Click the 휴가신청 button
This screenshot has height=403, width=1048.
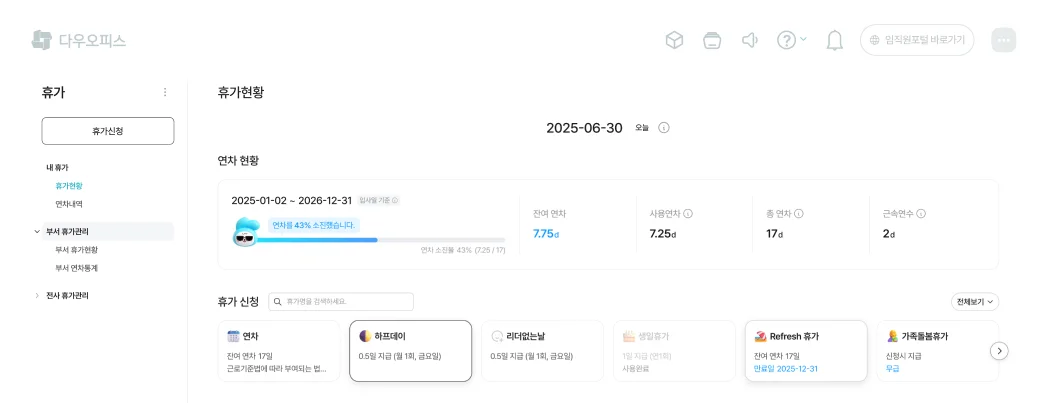click(108, 131)
